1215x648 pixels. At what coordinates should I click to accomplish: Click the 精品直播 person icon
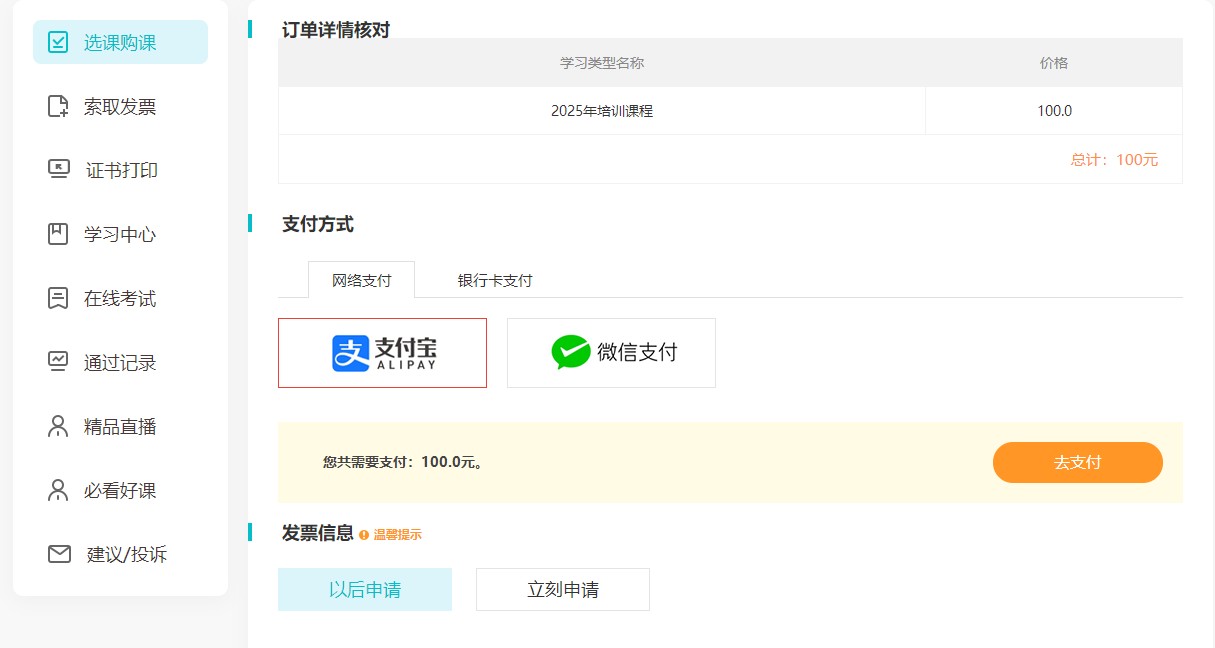[59, 426]
